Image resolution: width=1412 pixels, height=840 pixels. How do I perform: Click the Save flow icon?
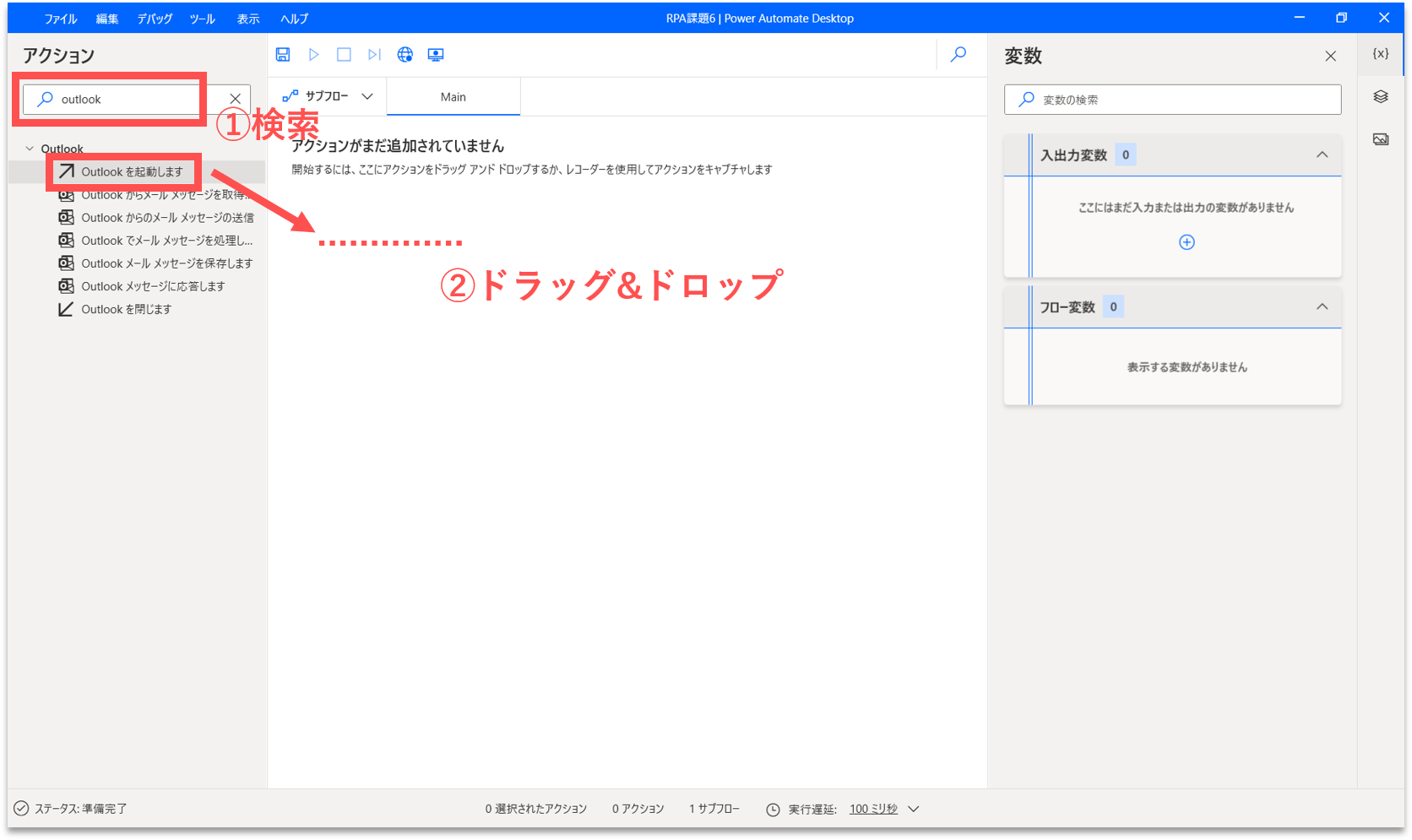tap(283, 55)
